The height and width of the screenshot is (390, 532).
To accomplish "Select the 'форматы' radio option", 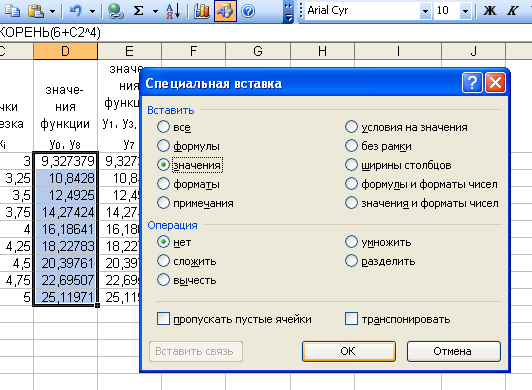I will click(x=163, y=184).
